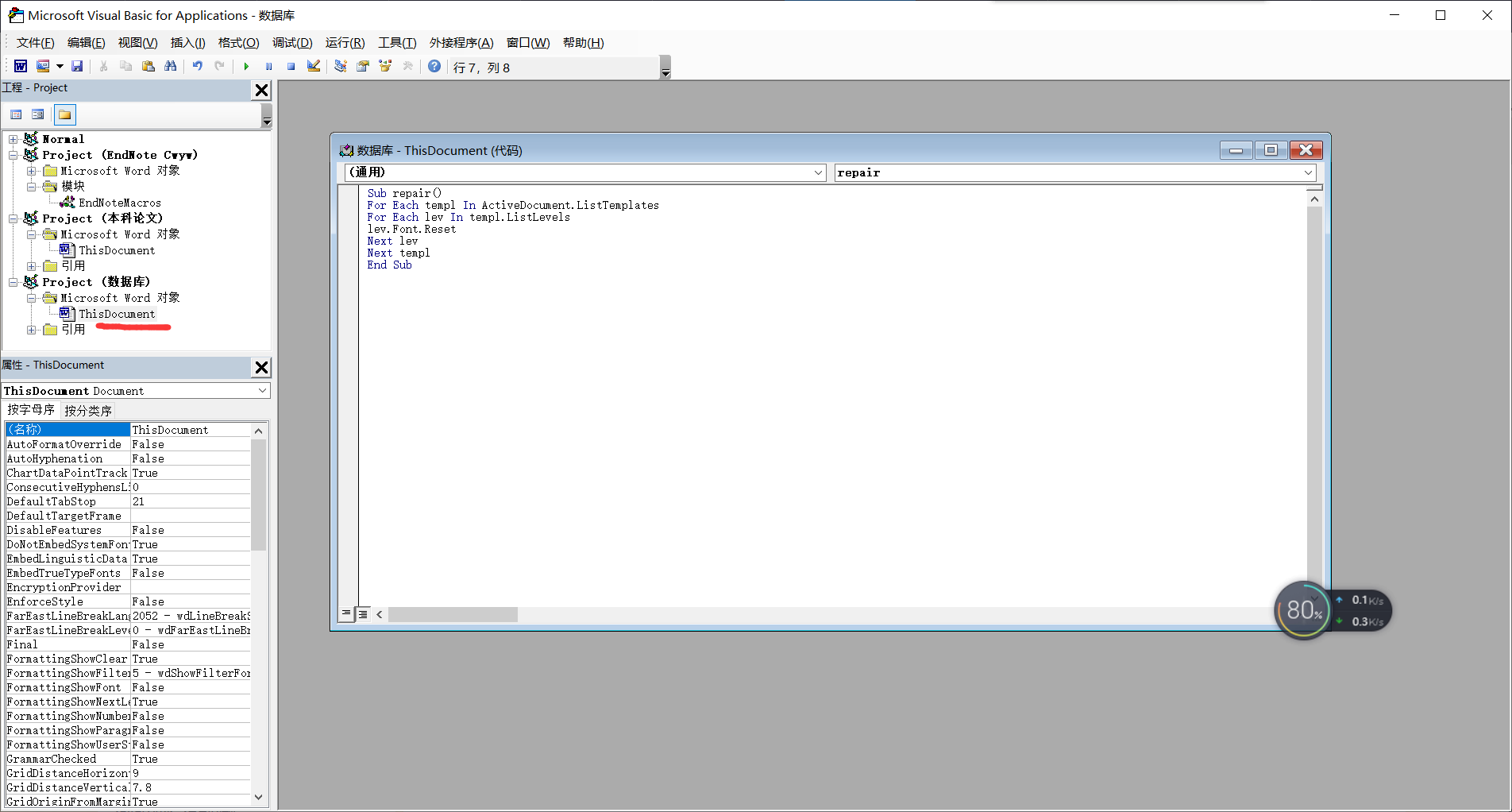The image size is (1512, 812).
Task: Open the ThisDocument object dropdown in Properties
Action: pyautogui.click(x=262, y=391)
